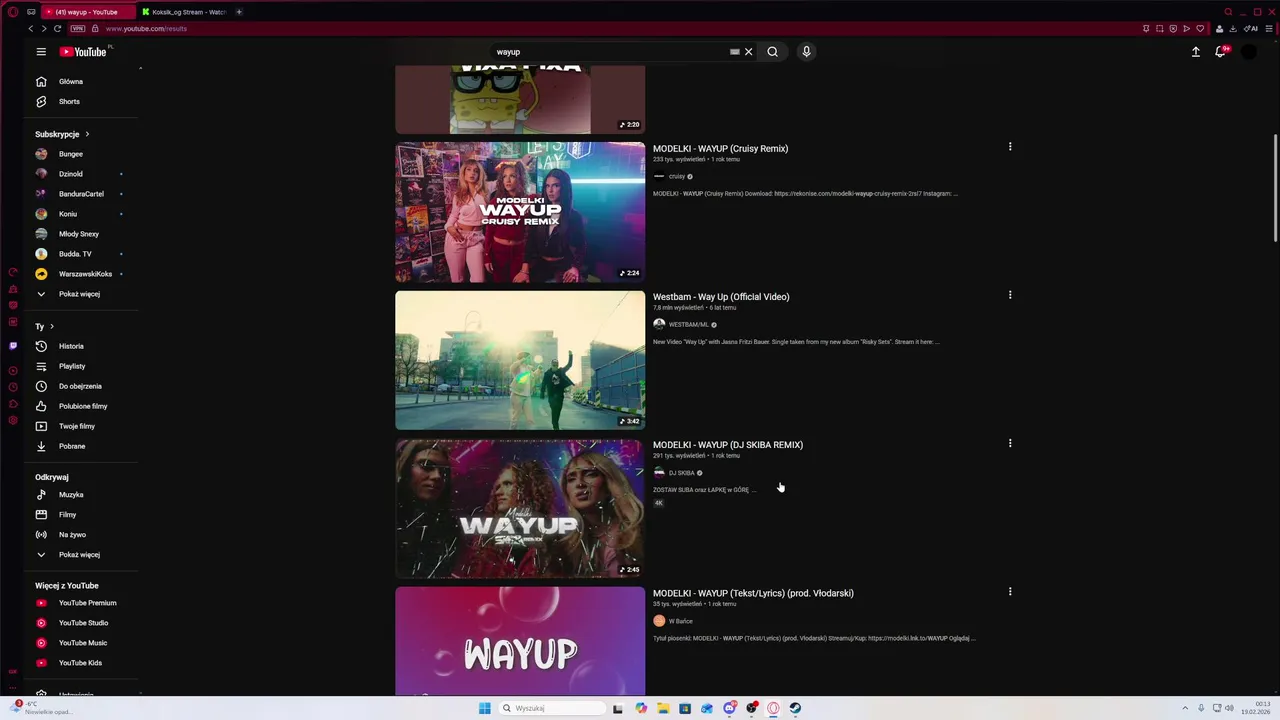Screen dimensions: 1280x720
Task: Click the page vertical scrollbar thumb
Action: point(1275,187)
